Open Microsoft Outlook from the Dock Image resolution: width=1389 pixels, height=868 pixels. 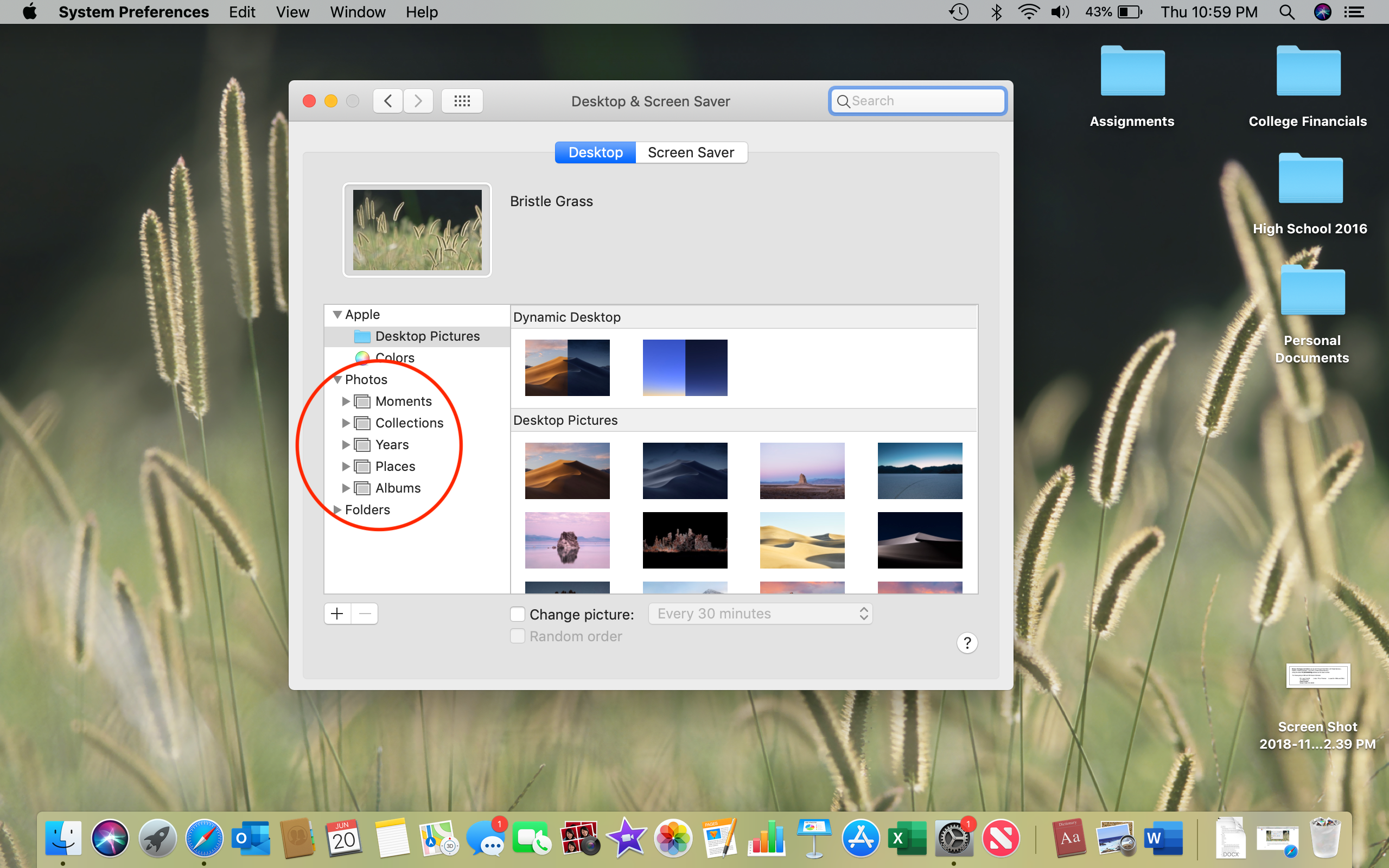(251, 838)
